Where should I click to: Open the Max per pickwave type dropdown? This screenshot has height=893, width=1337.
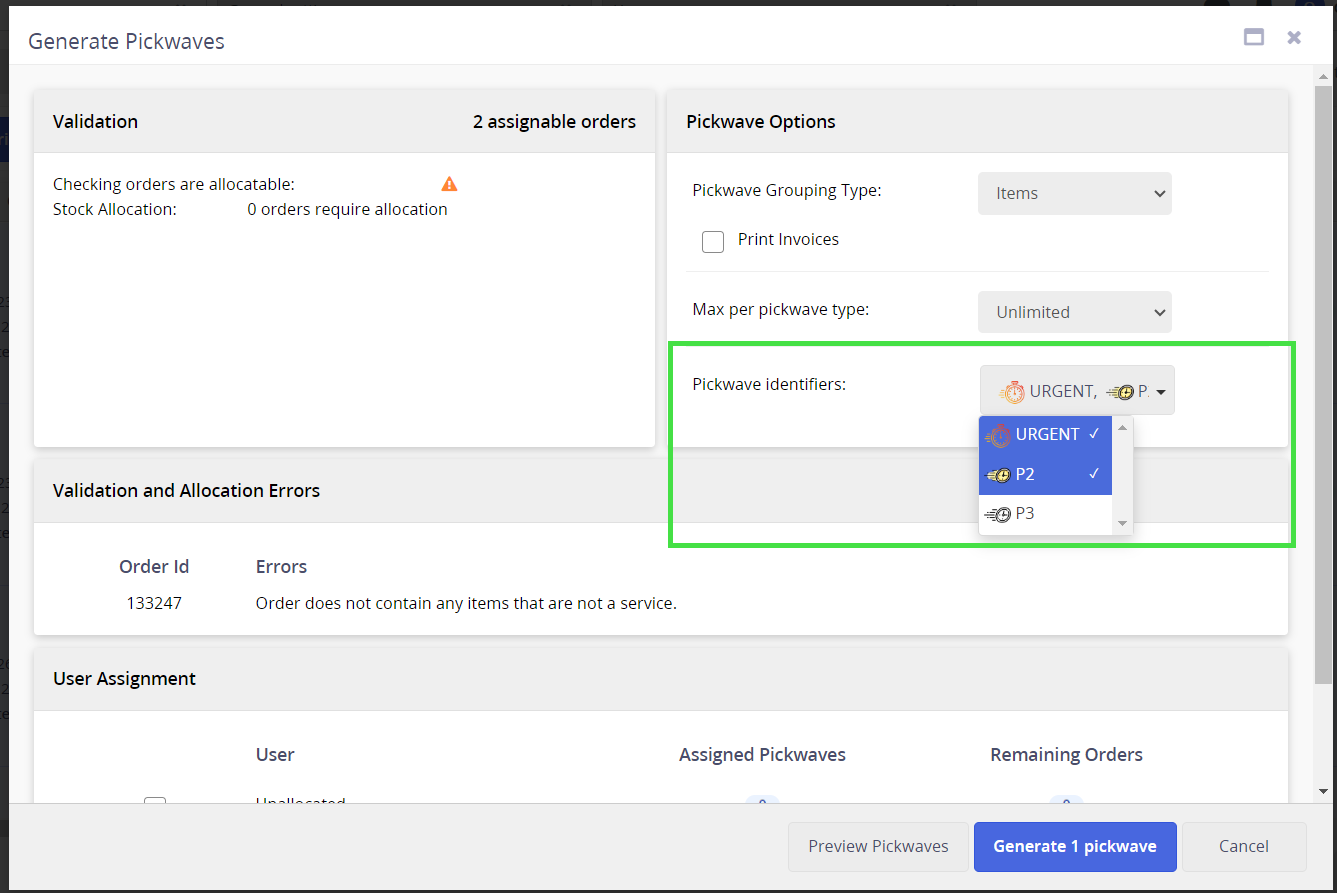click(x=1074, y=312)
